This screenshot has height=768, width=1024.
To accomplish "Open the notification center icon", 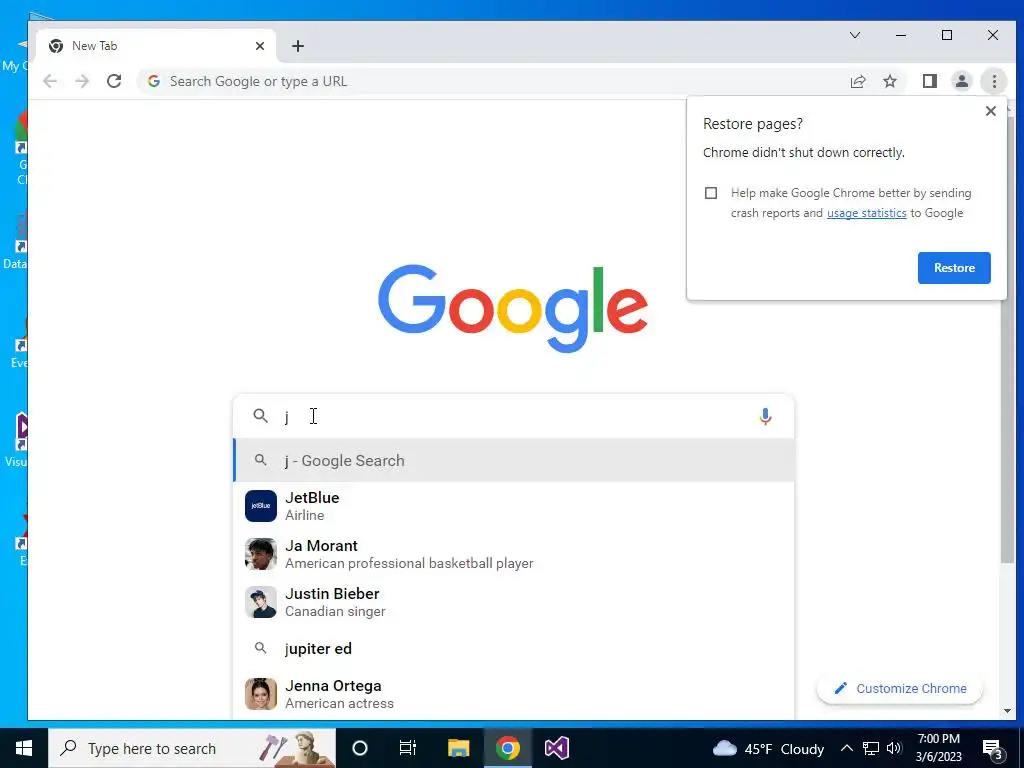I will tap(993, 748).
